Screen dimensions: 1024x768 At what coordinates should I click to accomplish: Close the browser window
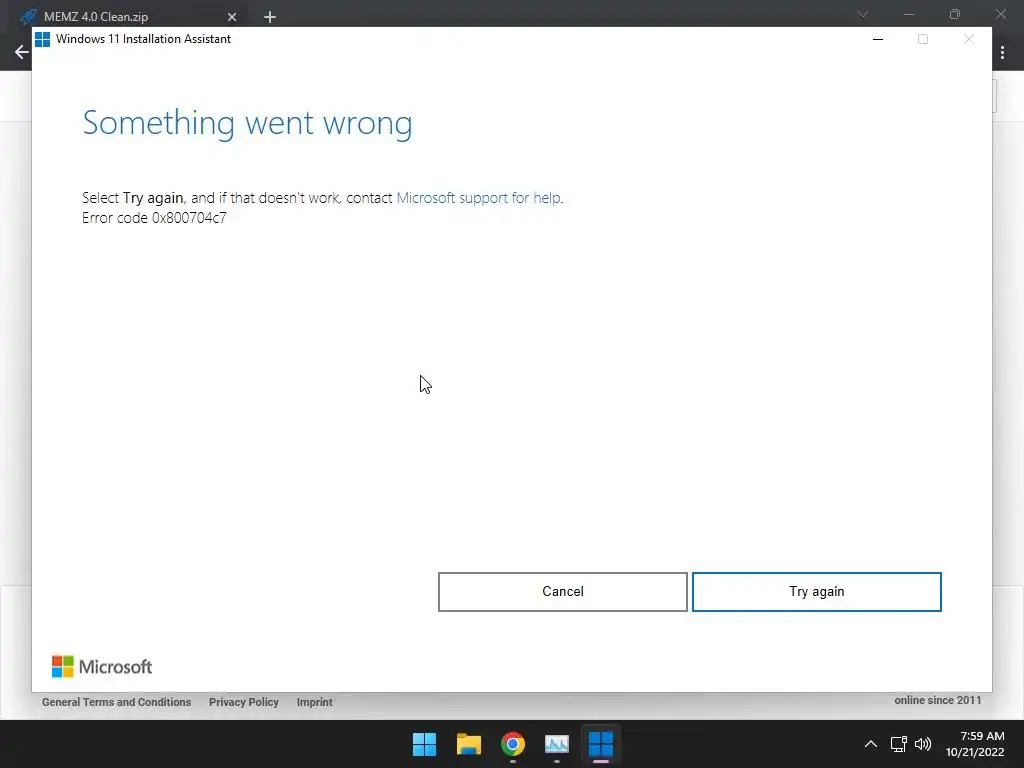coord(1000,14)
